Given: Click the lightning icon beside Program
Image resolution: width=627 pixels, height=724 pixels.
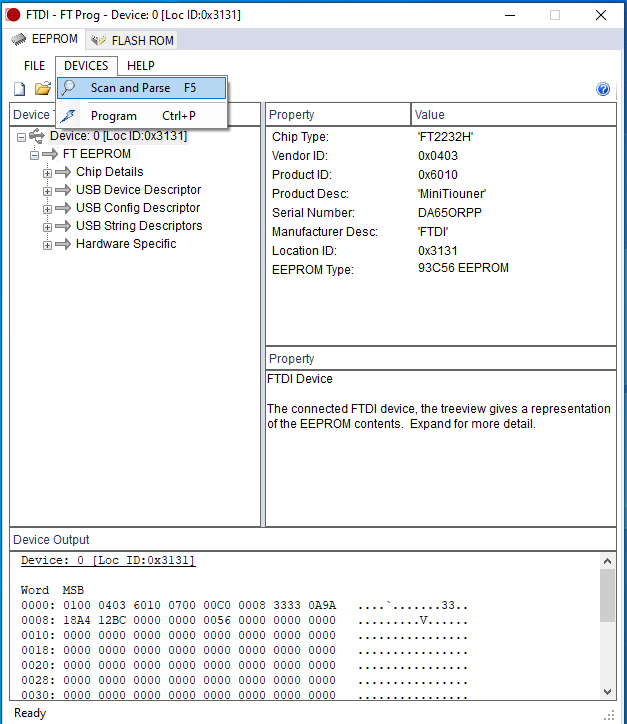Looking at the screenshot, I should pos(68,115).
